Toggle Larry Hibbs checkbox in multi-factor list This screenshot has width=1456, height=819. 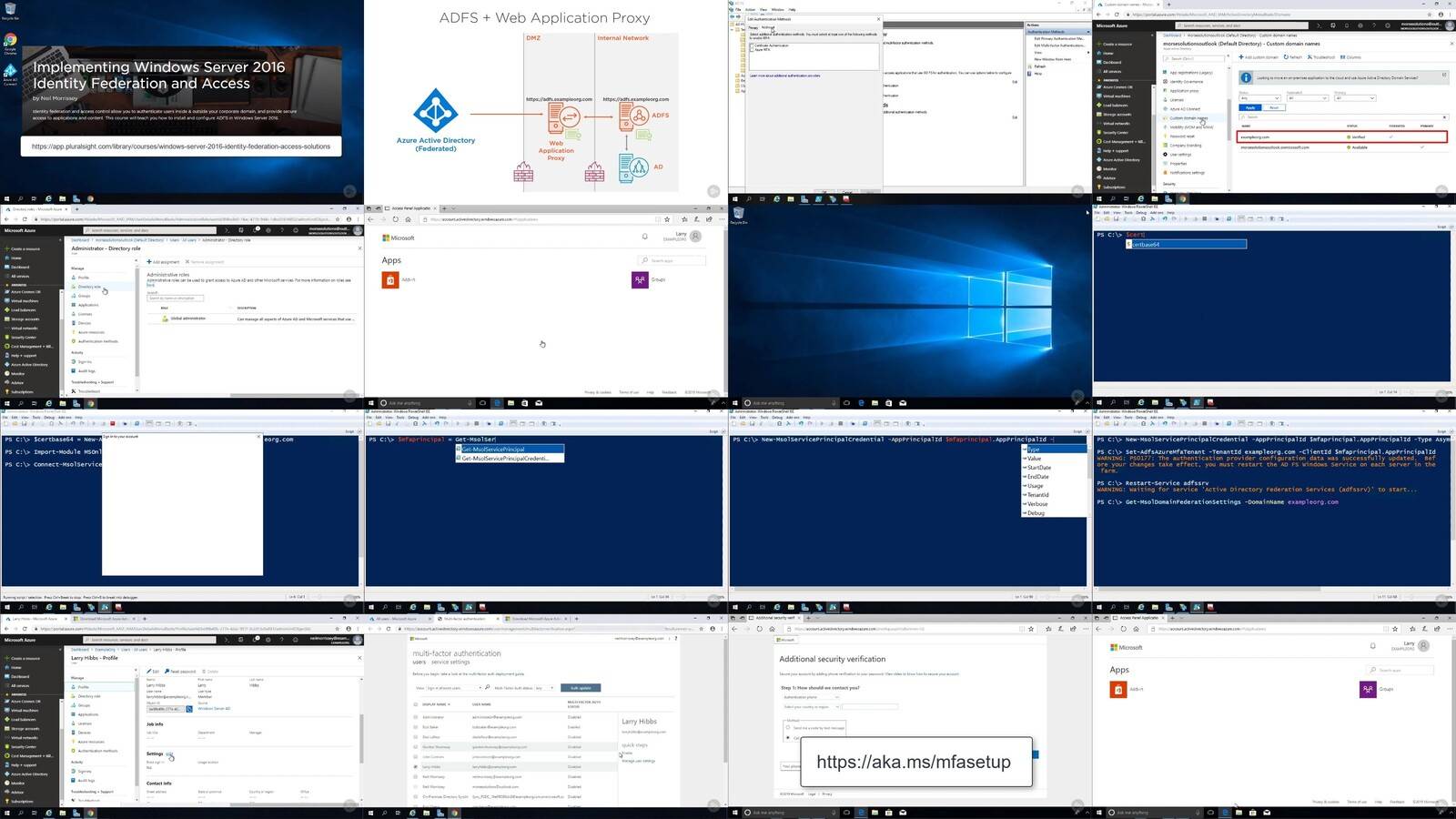click(416, 767)
